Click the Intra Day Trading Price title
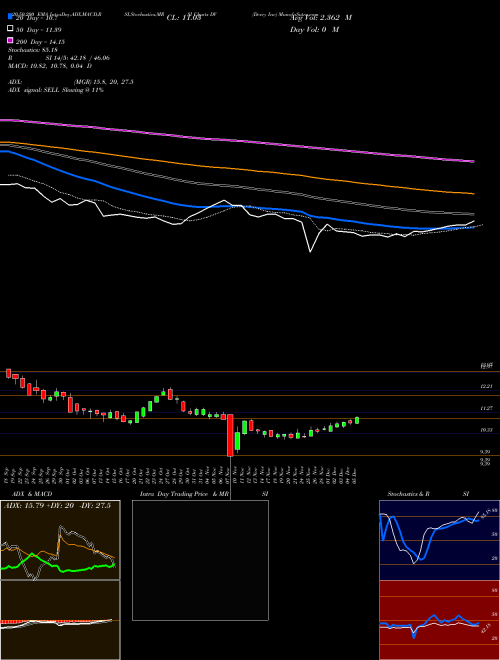Image resolution: width=500 pixels, height=660 pixels. coord(184,494)
